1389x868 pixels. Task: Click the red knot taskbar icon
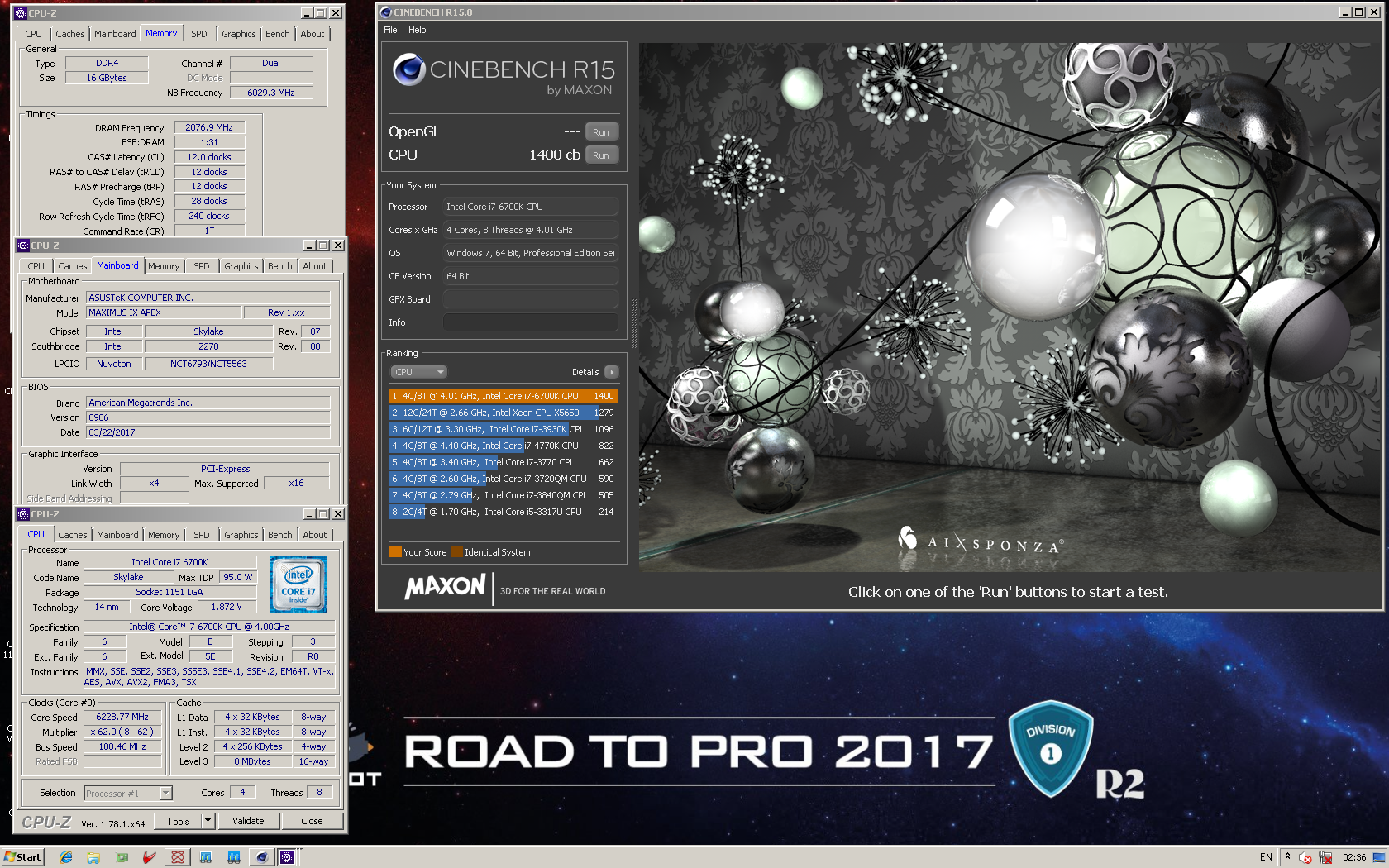pyautogui.click(x=177, y=857)
